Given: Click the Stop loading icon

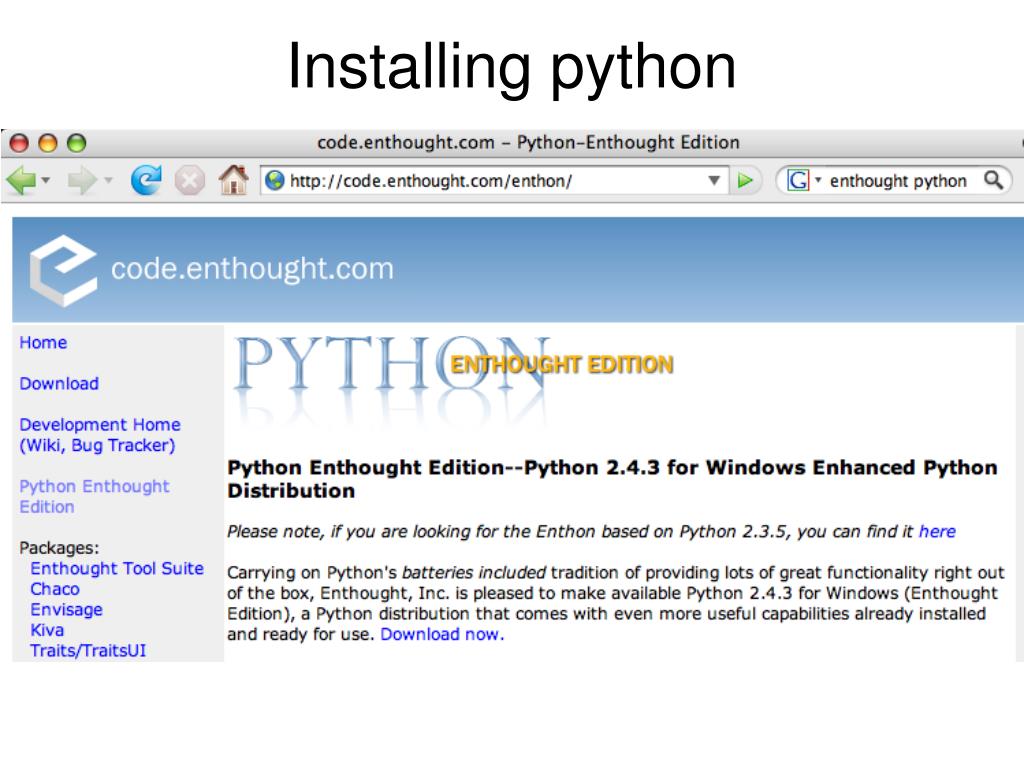Looking at the screenshot, I should 189,180.
